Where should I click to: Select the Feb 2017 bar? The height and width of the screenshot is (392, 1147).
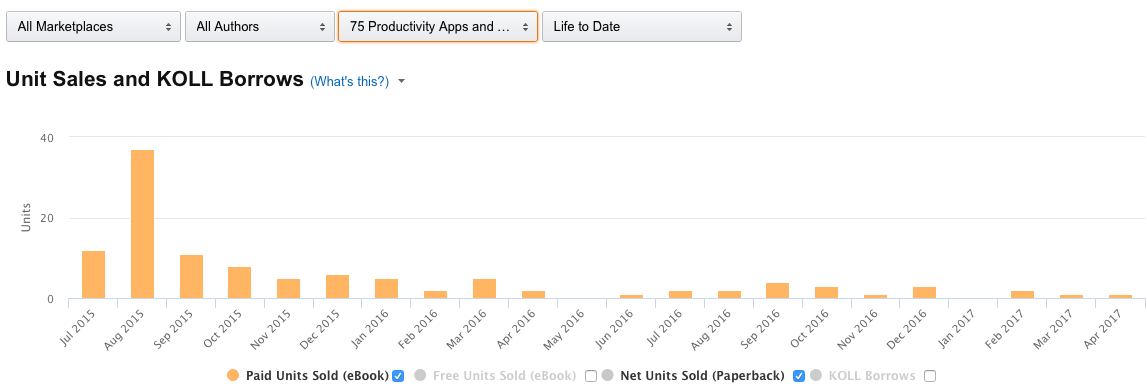click(x=1023, y=295)
